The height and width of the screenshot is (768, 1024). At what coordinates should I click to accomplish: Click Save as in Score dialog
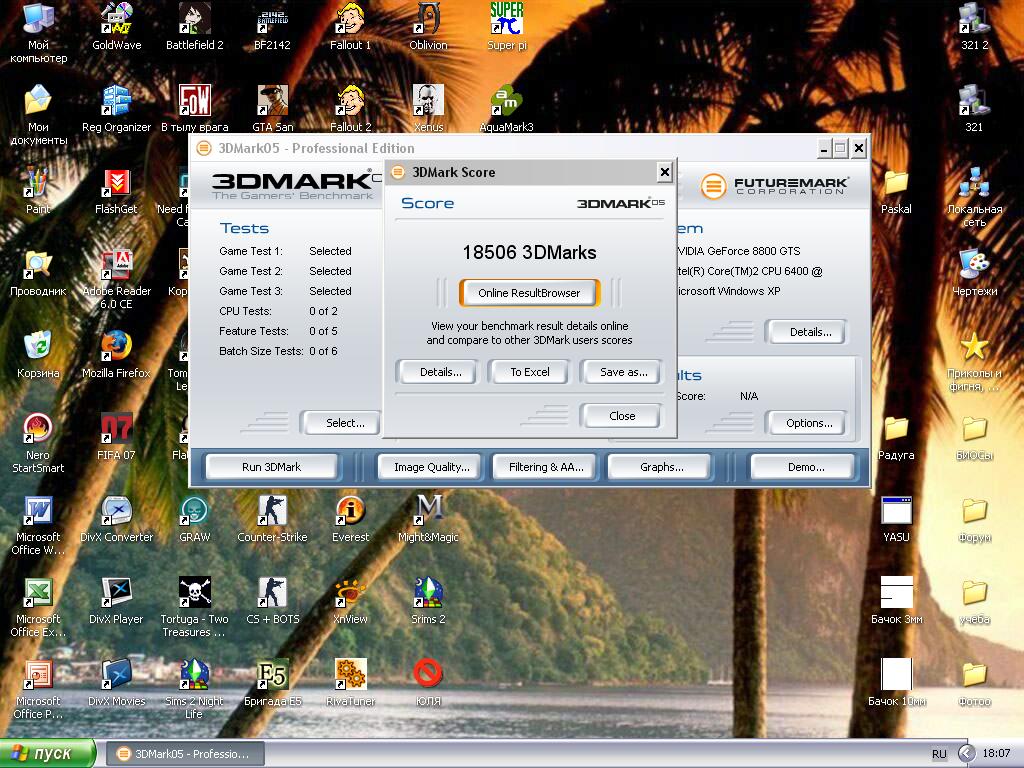pos(624,372)
